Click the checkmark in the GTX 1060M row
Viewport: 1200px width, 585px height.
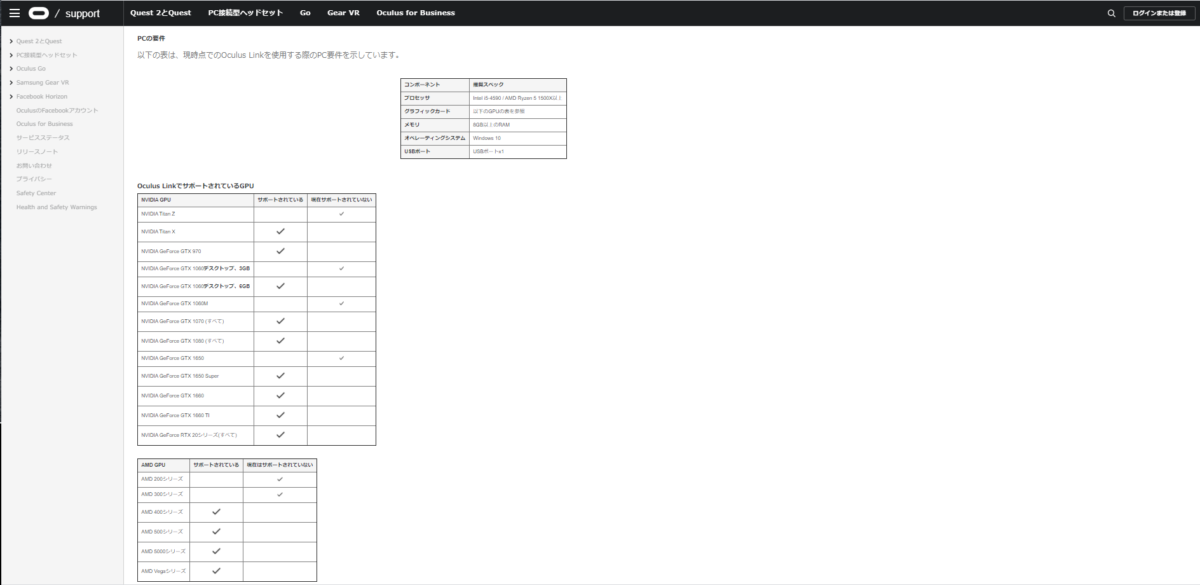[x=341, y=303]
